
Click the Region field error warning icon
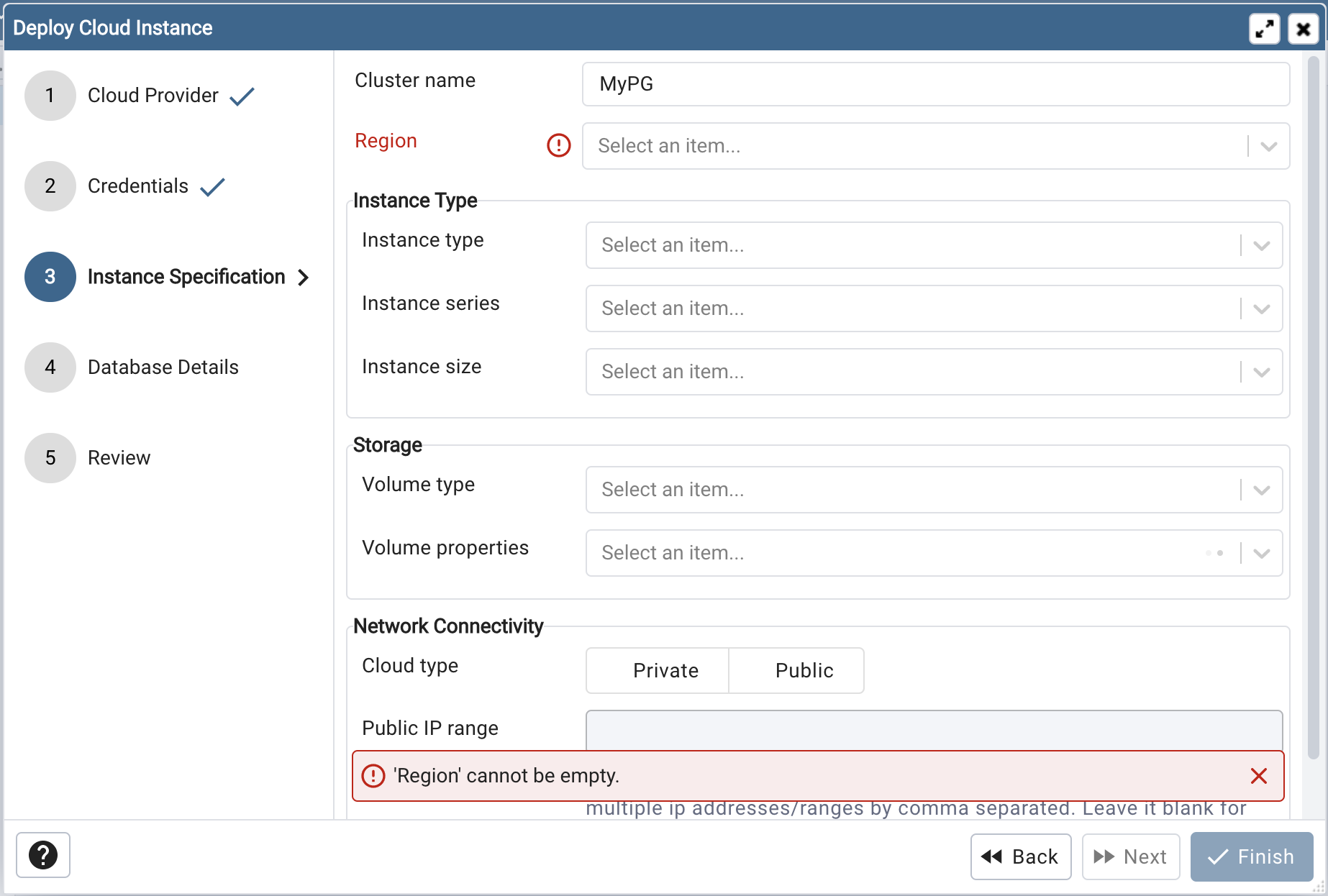click(x=558, y=145)
